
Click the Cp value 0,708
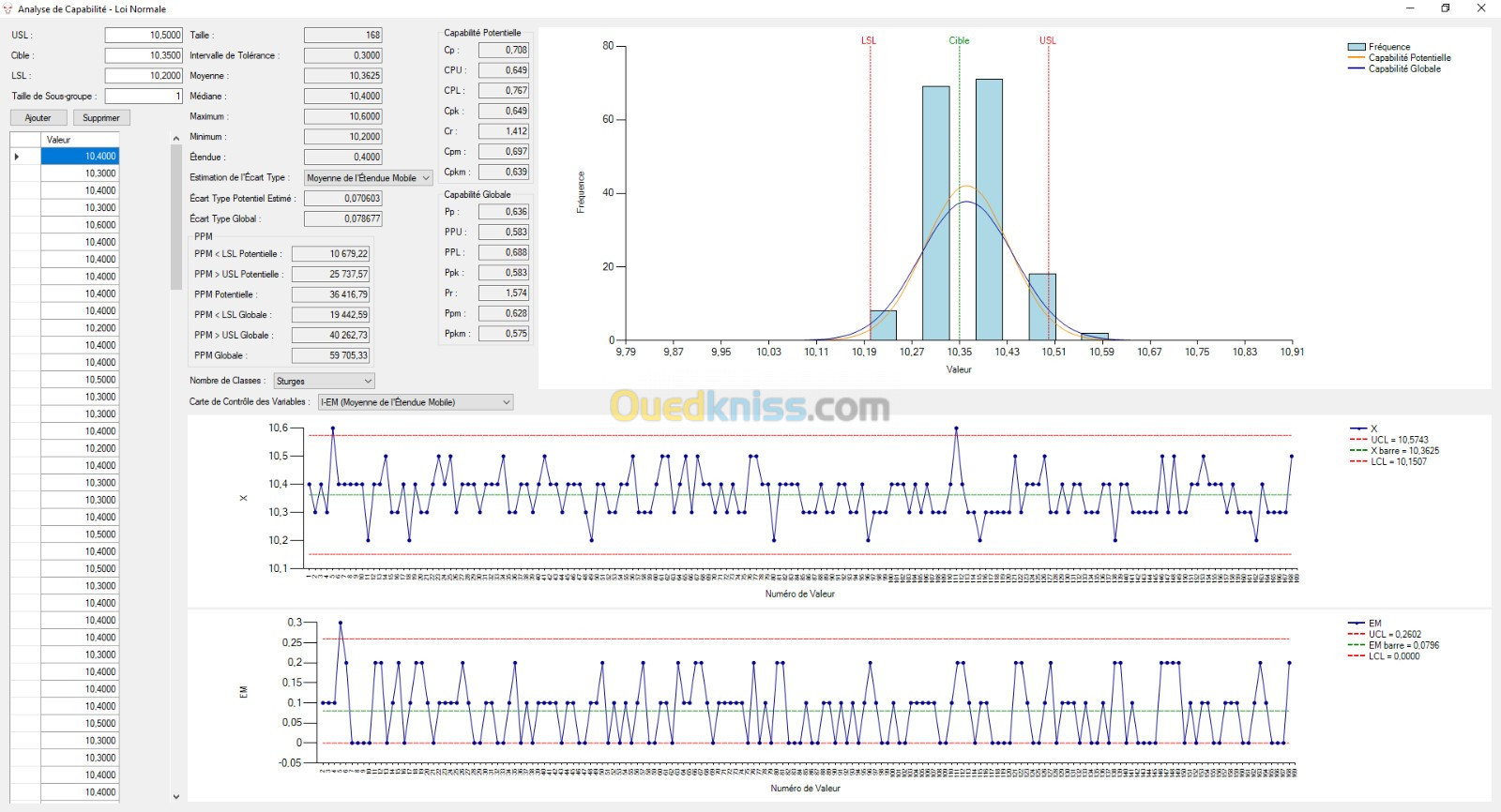(x=504, y=50)
